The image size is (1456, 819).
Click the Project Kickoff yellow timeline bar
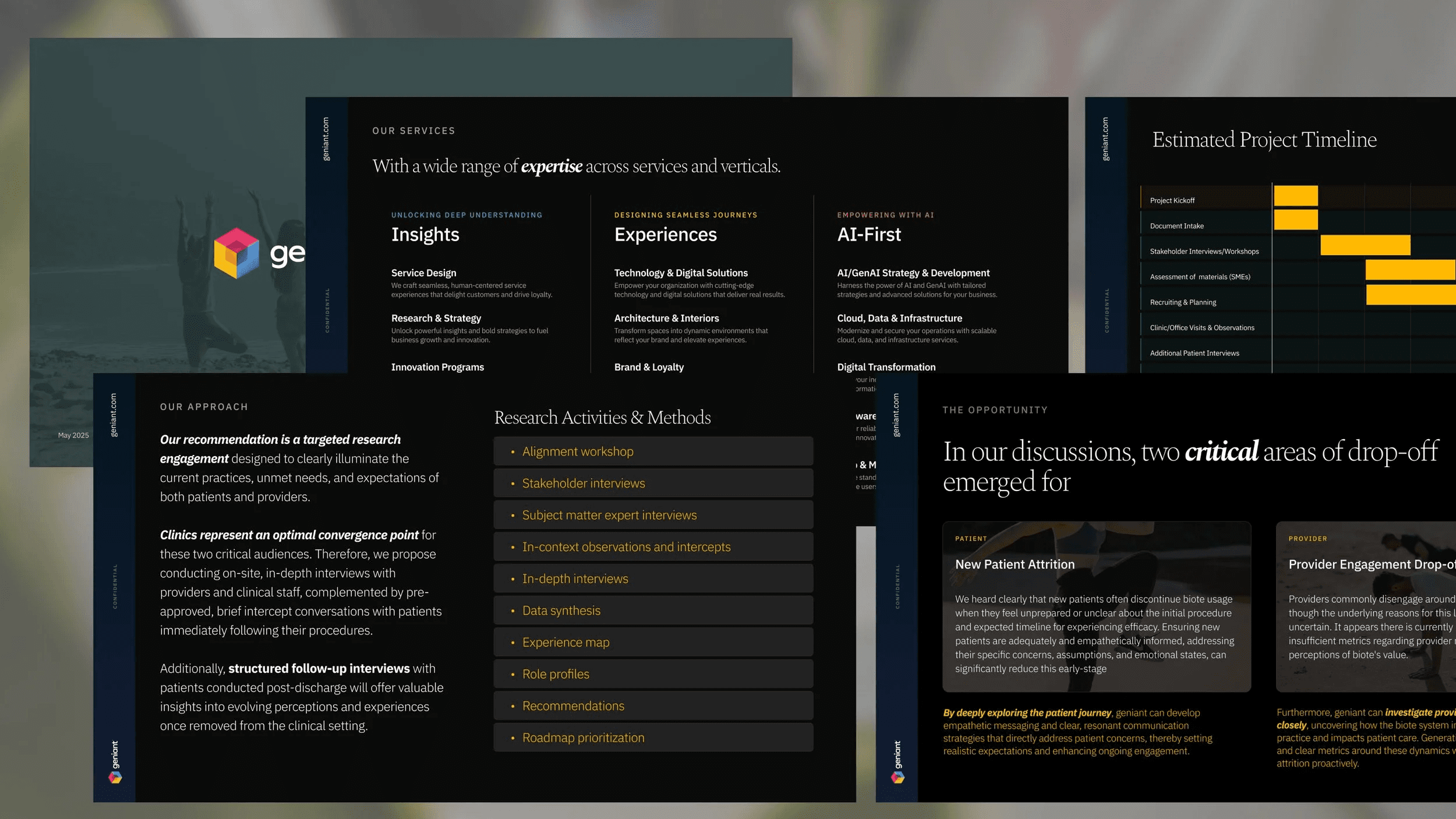click(1295, 196)
